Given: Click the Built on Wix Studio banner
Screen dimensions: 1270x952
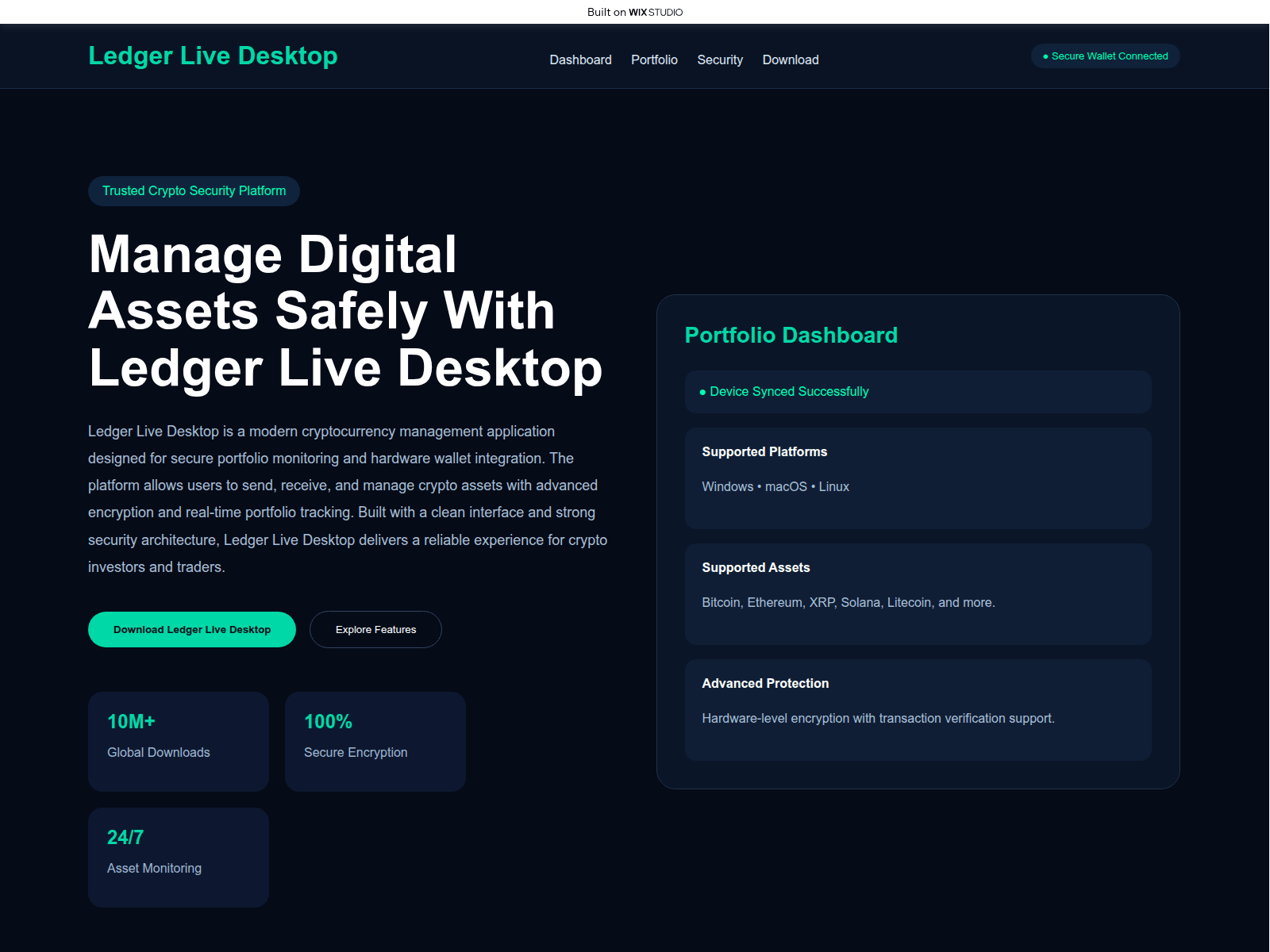Looking at the screenshot, I should pos(635,12).
